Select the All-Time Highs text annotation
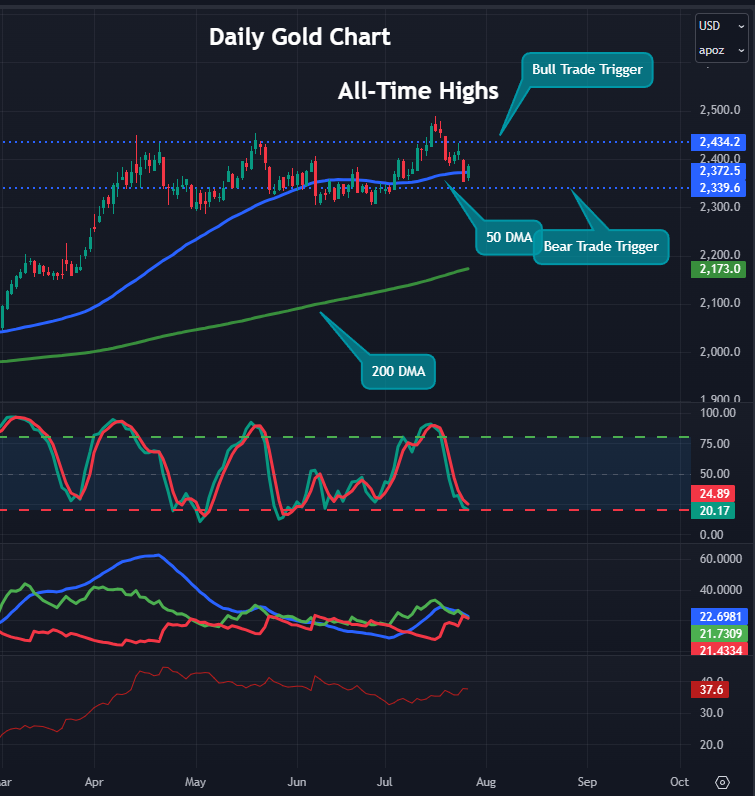755x796 pixels. pyautogui.click(x=418, y=91)
